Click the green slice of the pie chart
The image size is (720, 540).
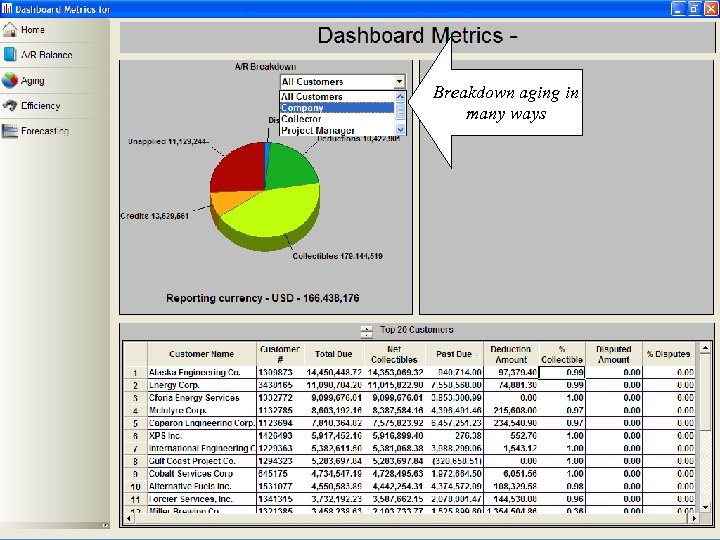pyautogui.click(x=292, y=167)
